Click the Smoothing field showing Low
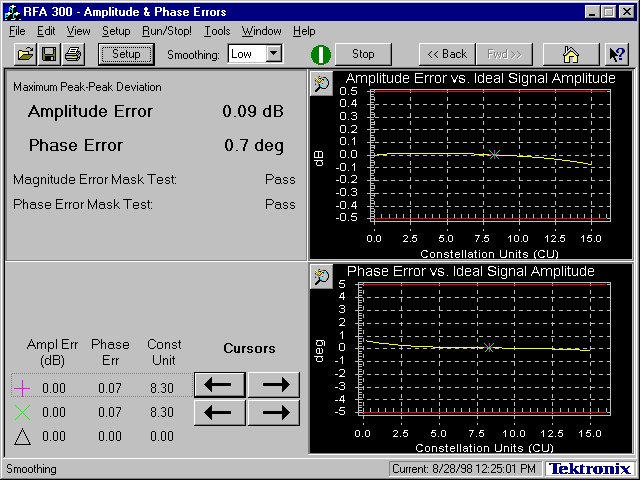 pyautogui.click(x=247, y=54)
